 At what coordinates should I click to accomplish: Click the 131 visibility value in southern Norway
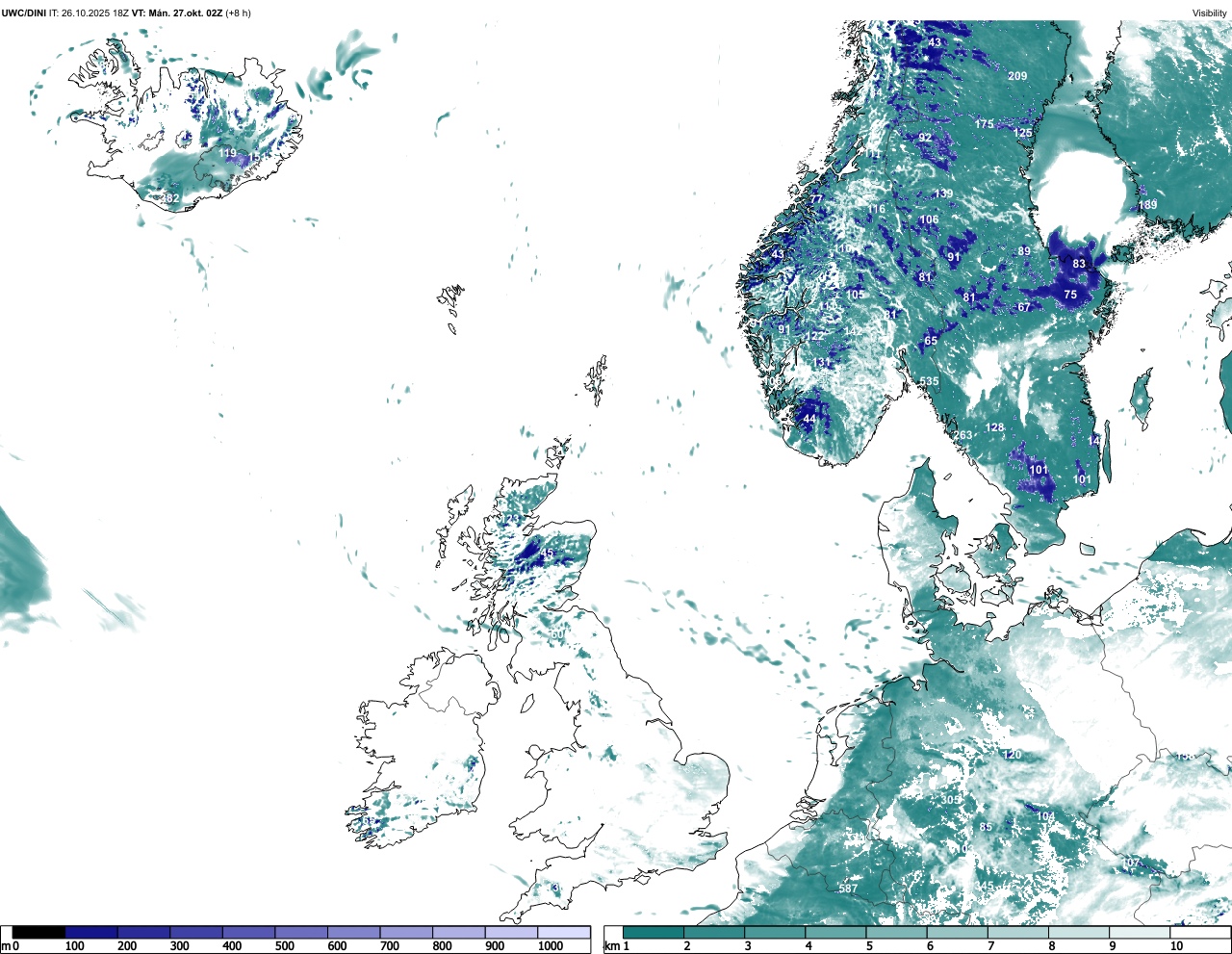pyautogui.click(x=822, y=363)
